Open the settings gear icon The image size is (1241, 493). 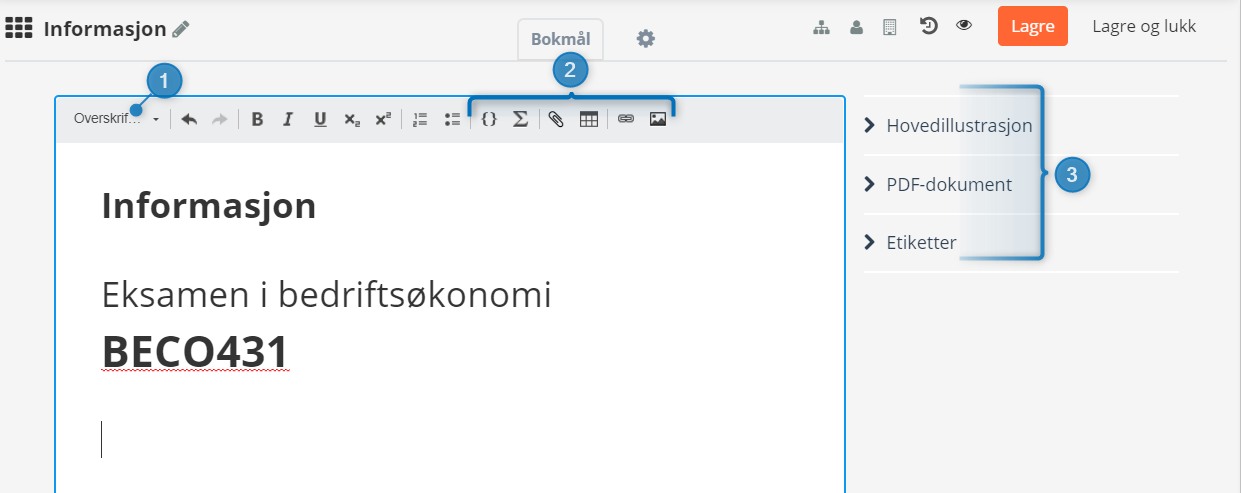646,39
